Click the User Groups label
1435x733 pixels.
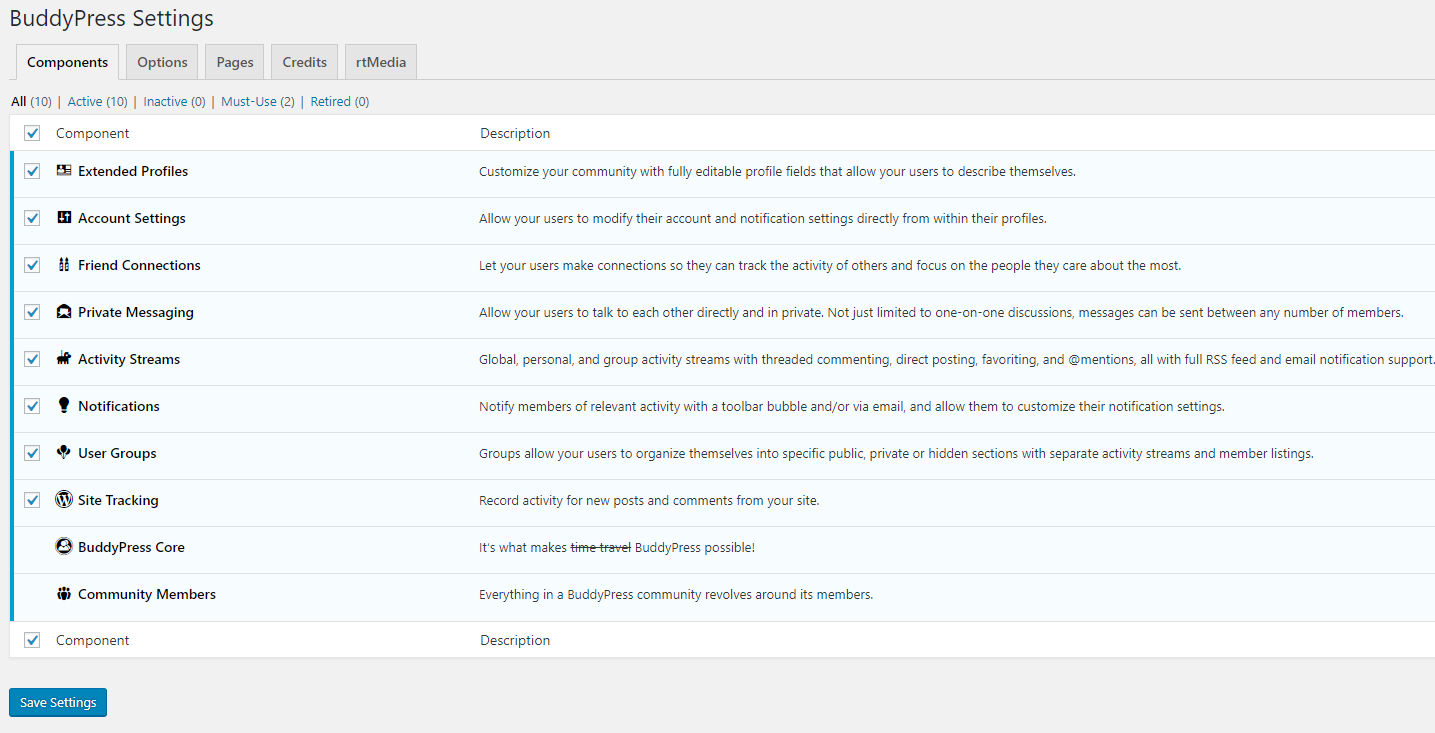117,453
